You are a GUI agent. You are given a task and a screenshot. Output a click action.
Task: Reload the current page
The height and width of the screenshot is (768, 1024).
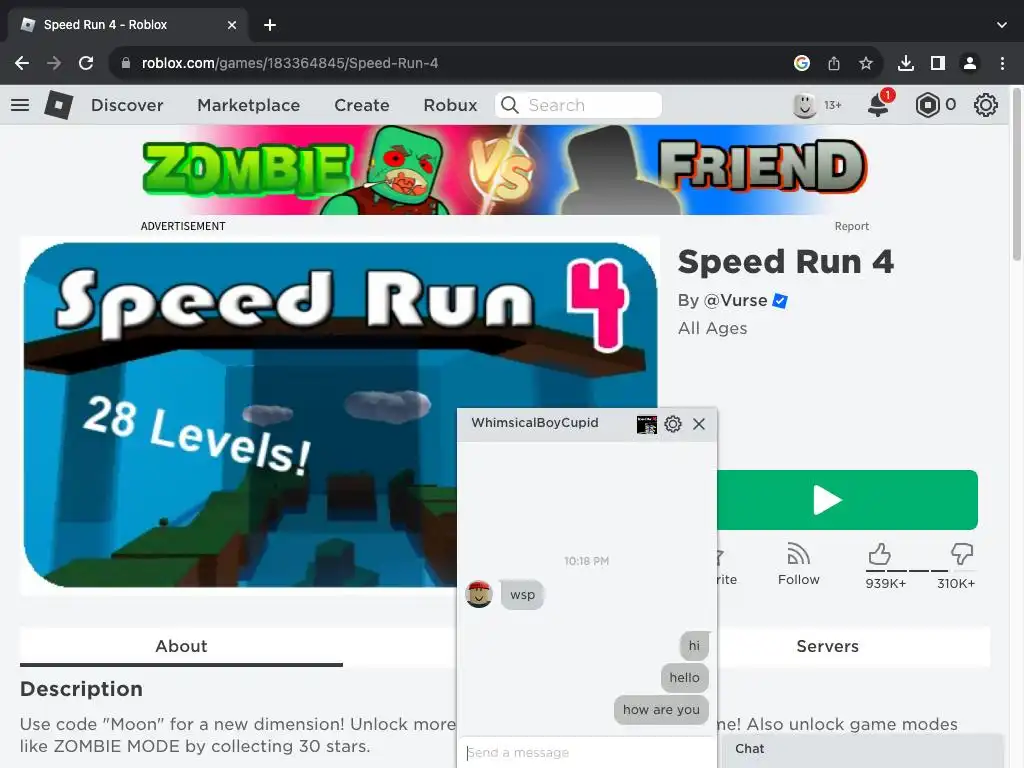[86, 63]
